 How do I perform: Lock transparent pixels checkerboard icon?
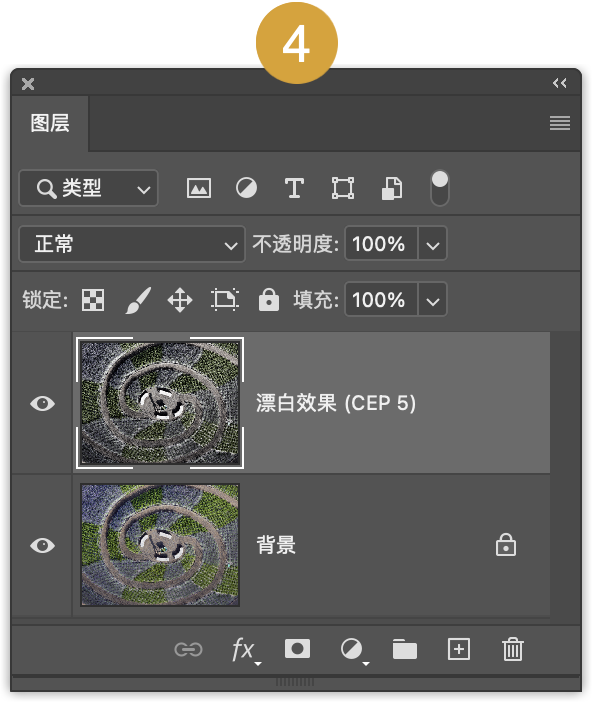coord(93,300)
